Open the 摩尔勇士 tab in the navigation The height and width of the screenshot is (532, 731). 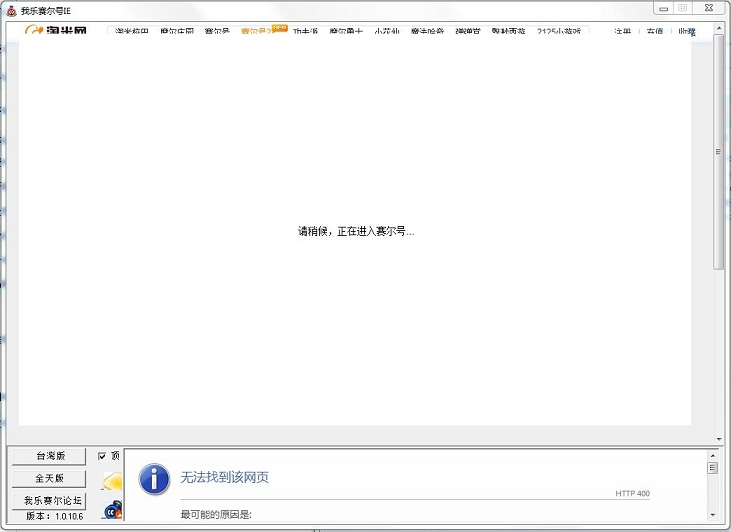(345, 31)
